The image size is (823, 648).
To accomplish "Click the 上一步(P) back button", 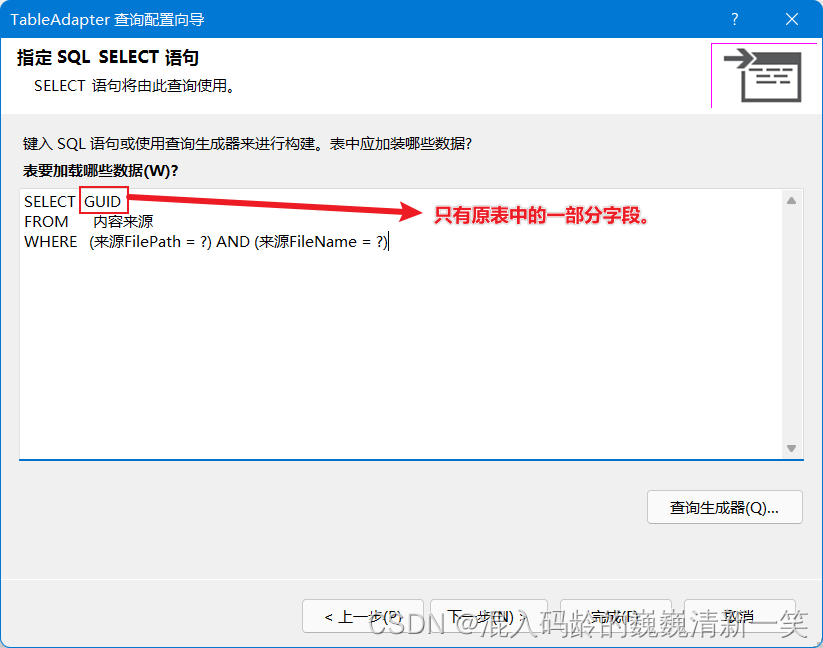I will coord(363,616).
